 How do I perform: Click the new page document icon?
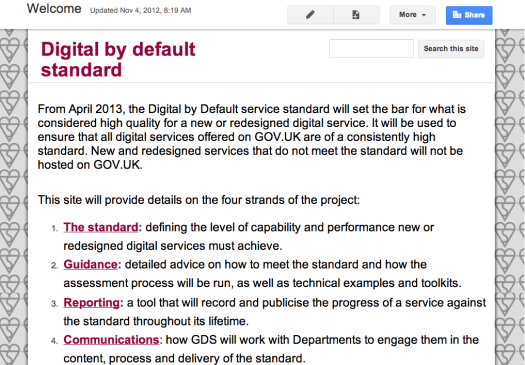[x=356, y=15]
